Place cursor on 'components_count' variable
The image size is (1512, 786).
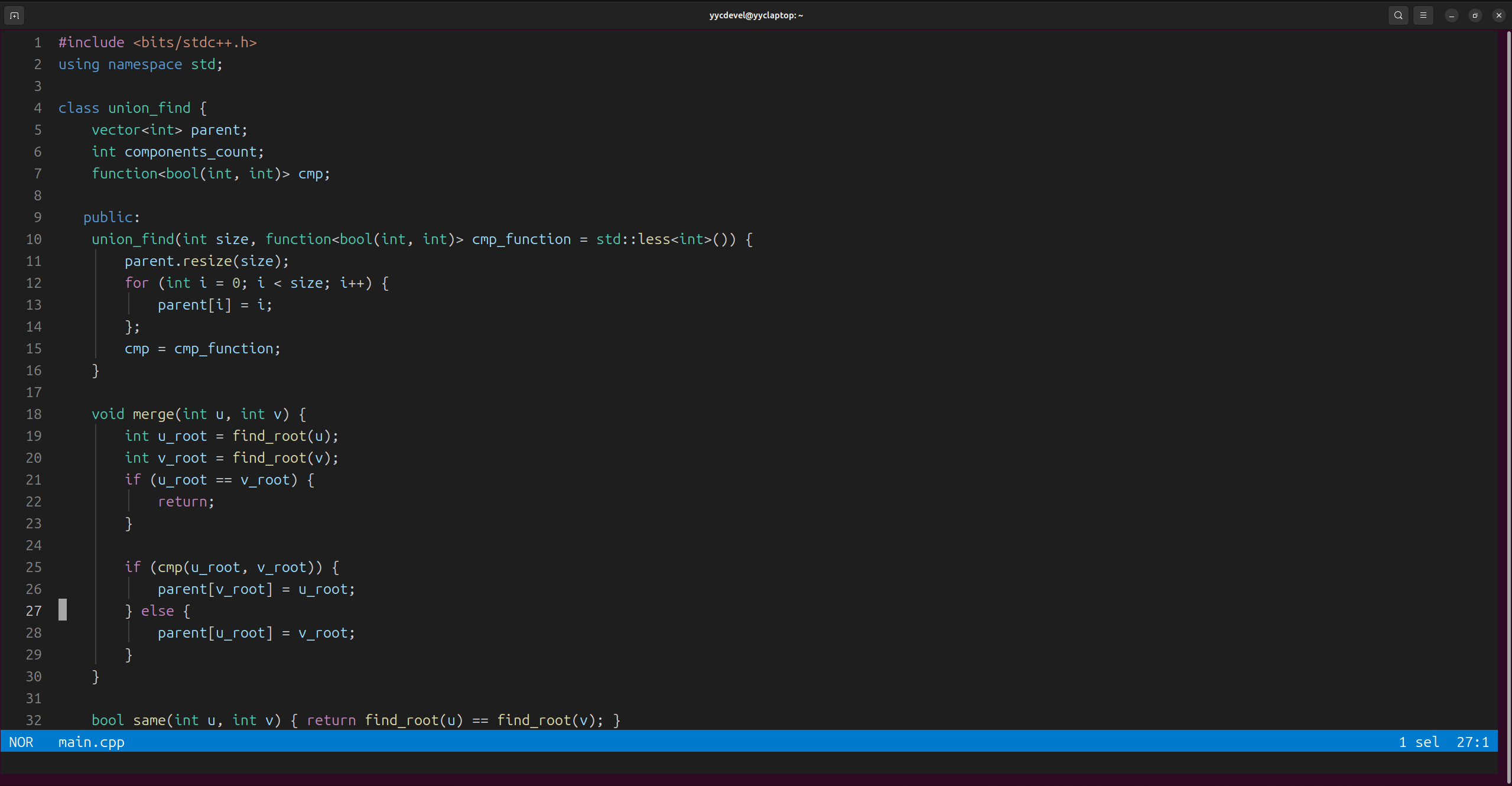[190, 152]
